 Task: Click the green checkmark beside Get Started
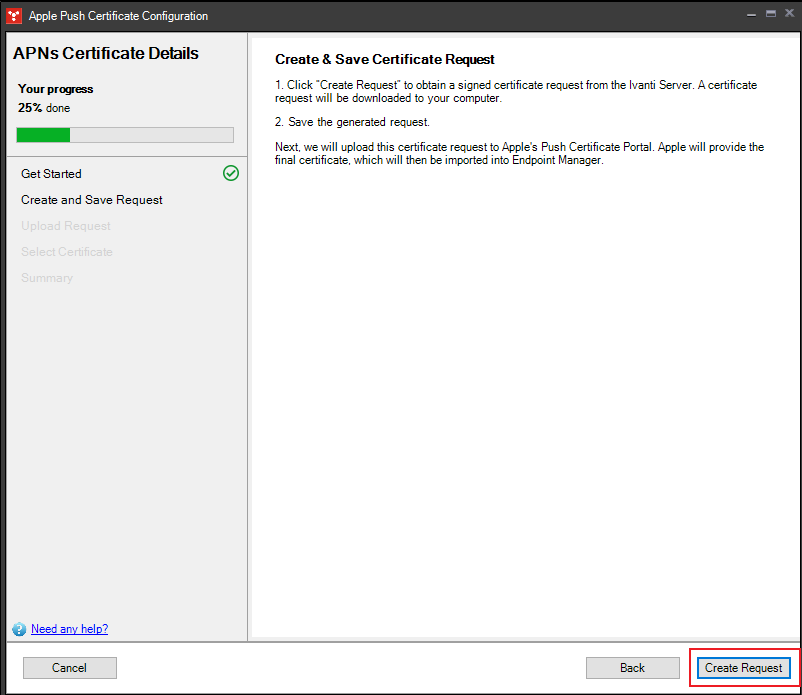tap(230, 173)
